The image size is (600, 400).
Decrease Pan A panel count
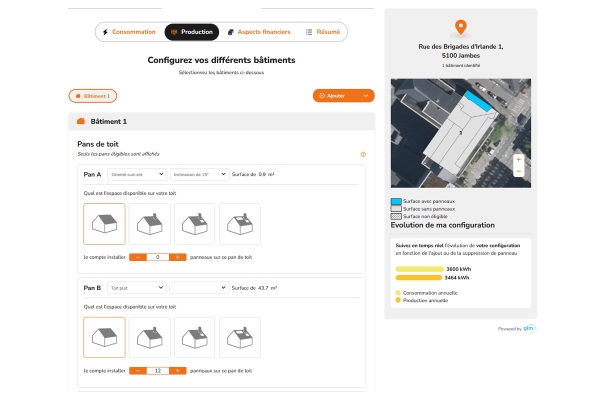tap(138, 257)
